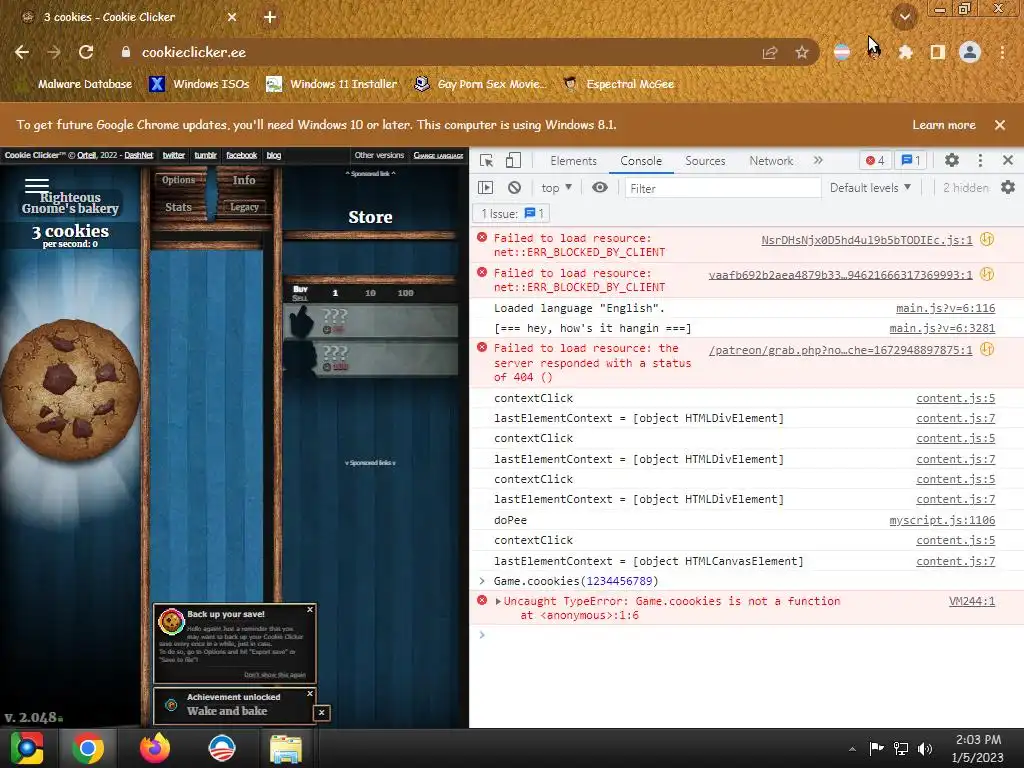Switch to the Sources tab
Image resolution: width=1024 pixels, height=768 pixels.
tap(705, 161)
